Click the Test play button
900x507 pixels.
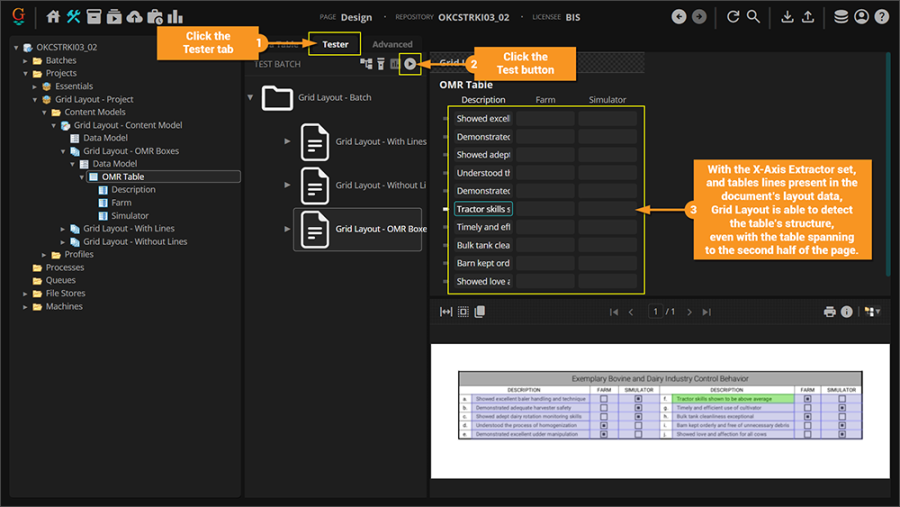[x=410, y=64]
